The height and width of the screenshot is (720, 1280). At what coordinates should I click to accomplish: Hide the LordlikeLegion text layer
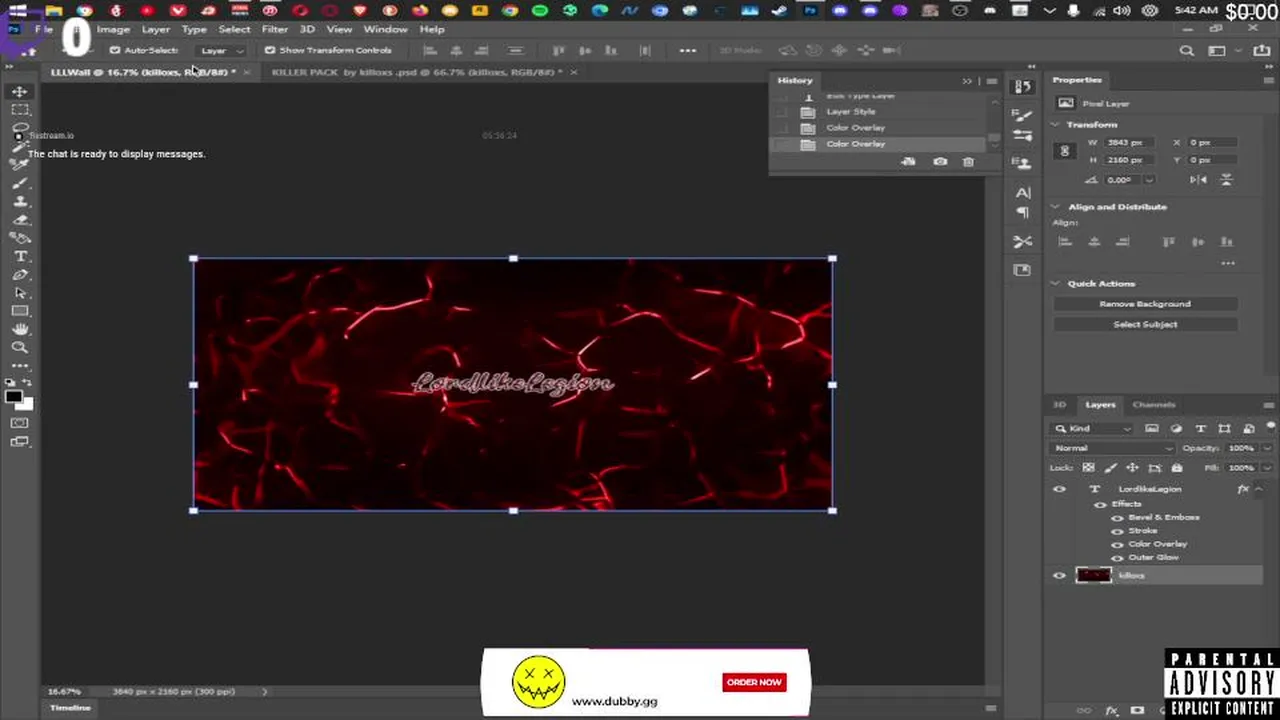1059,489
